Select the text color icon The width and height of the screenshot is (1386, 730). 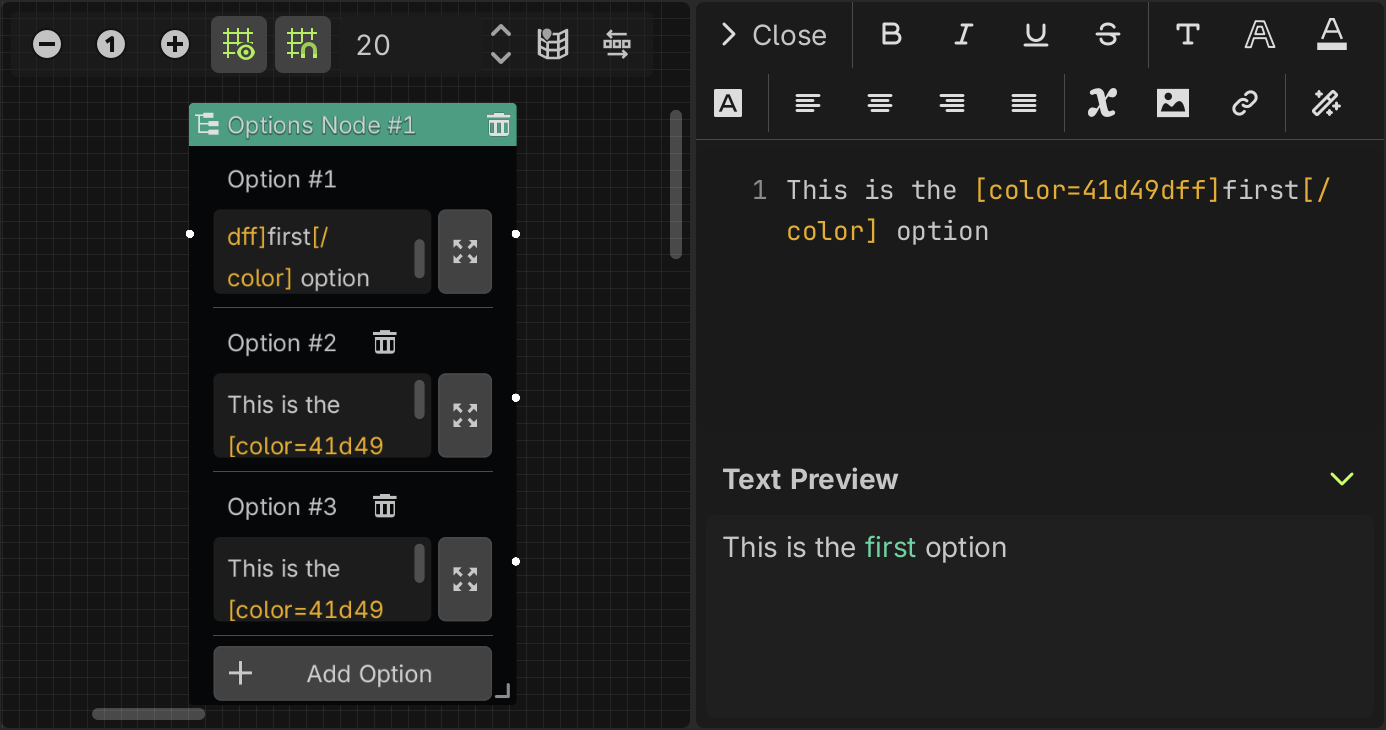[x=1331, y=35]
